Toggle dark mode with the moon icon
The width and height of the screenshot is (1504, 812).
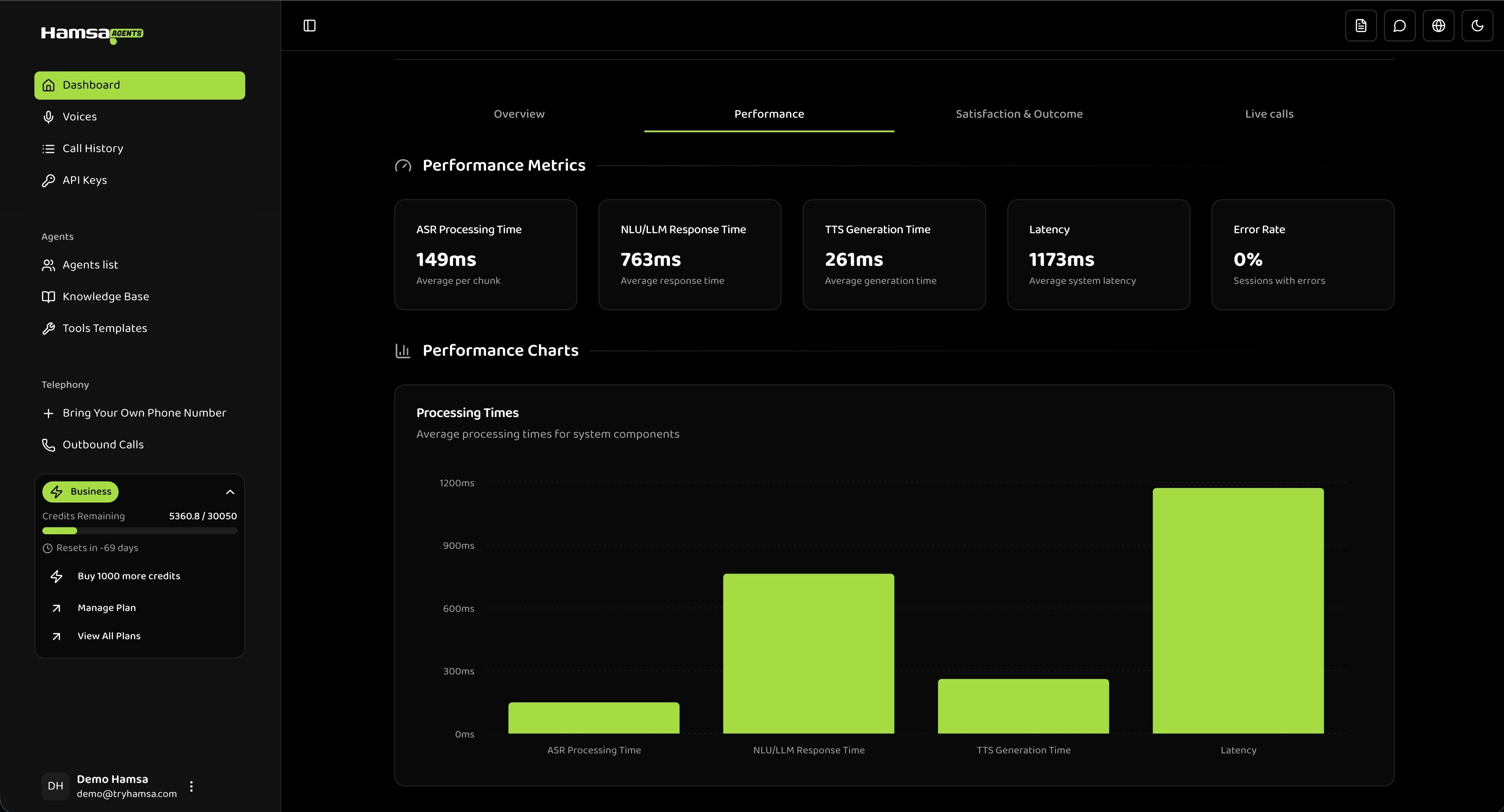coord(1478,25)
